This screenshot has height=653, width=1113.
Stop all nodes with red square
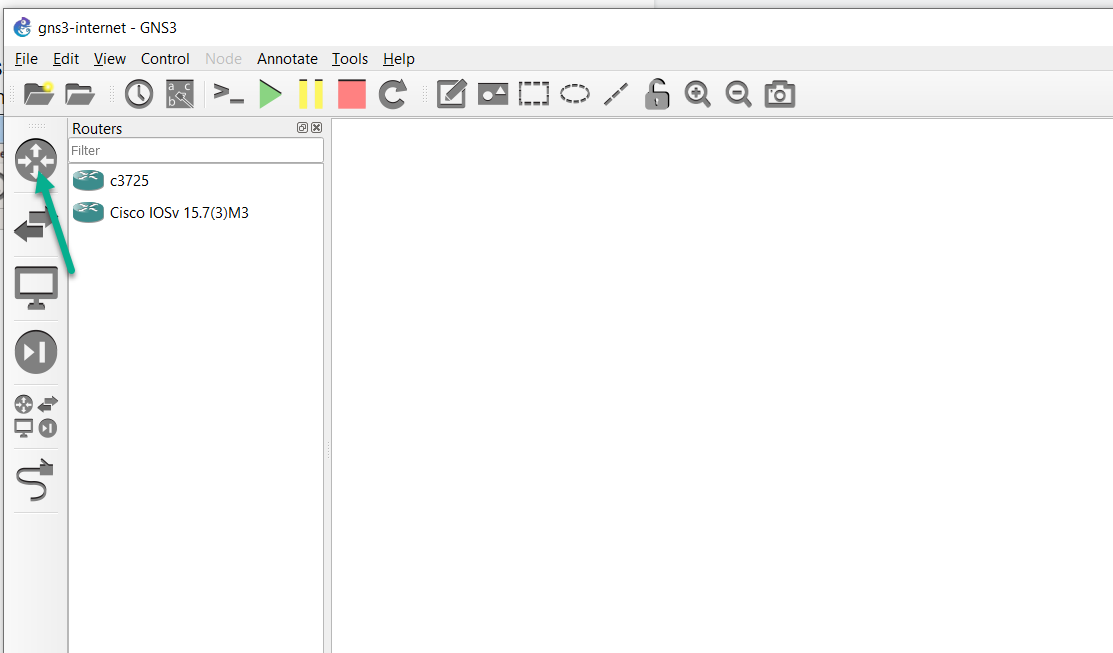pos(351,94)
